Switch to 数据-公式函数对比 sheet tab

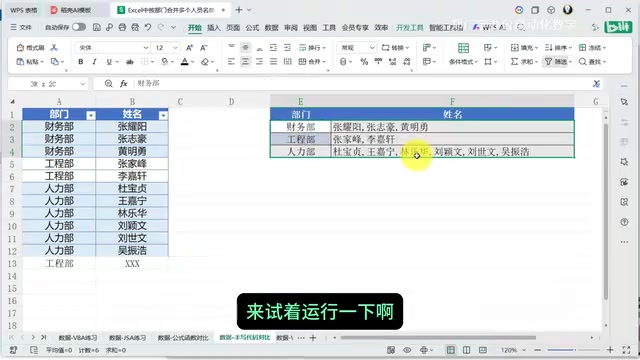(x=183, y=338)
